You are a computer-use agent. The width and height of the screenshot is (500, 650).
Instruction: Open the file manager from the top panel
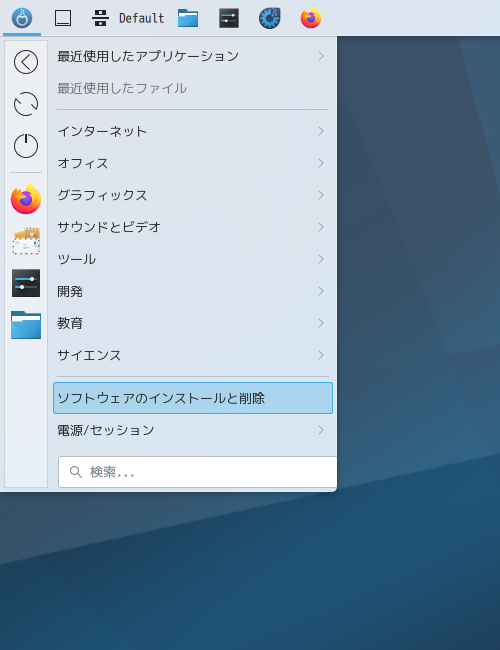pyautogui.click(x=188, y=18)
